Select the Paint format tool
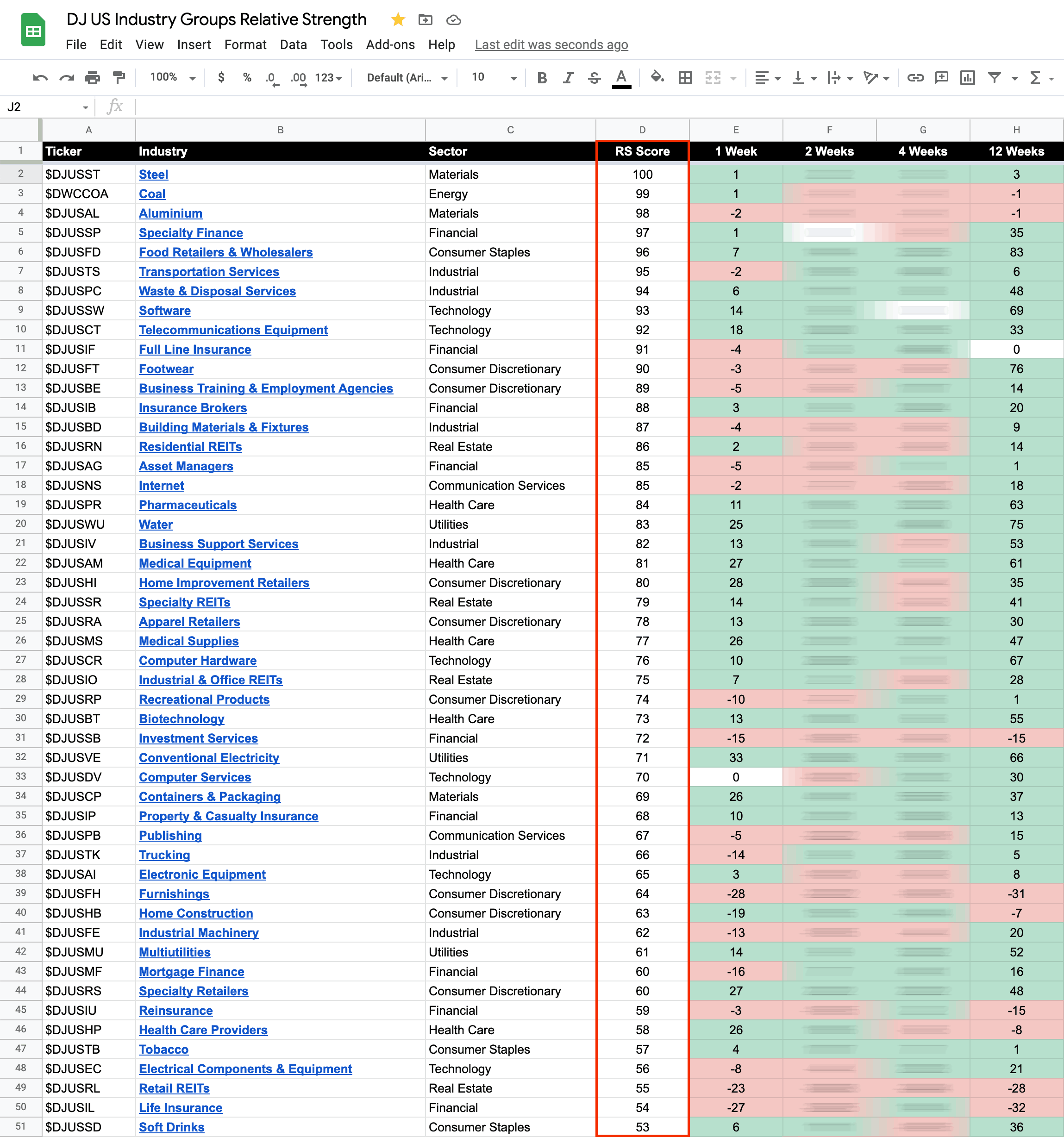1064x1137 pixels. click(x=119, y=78)
